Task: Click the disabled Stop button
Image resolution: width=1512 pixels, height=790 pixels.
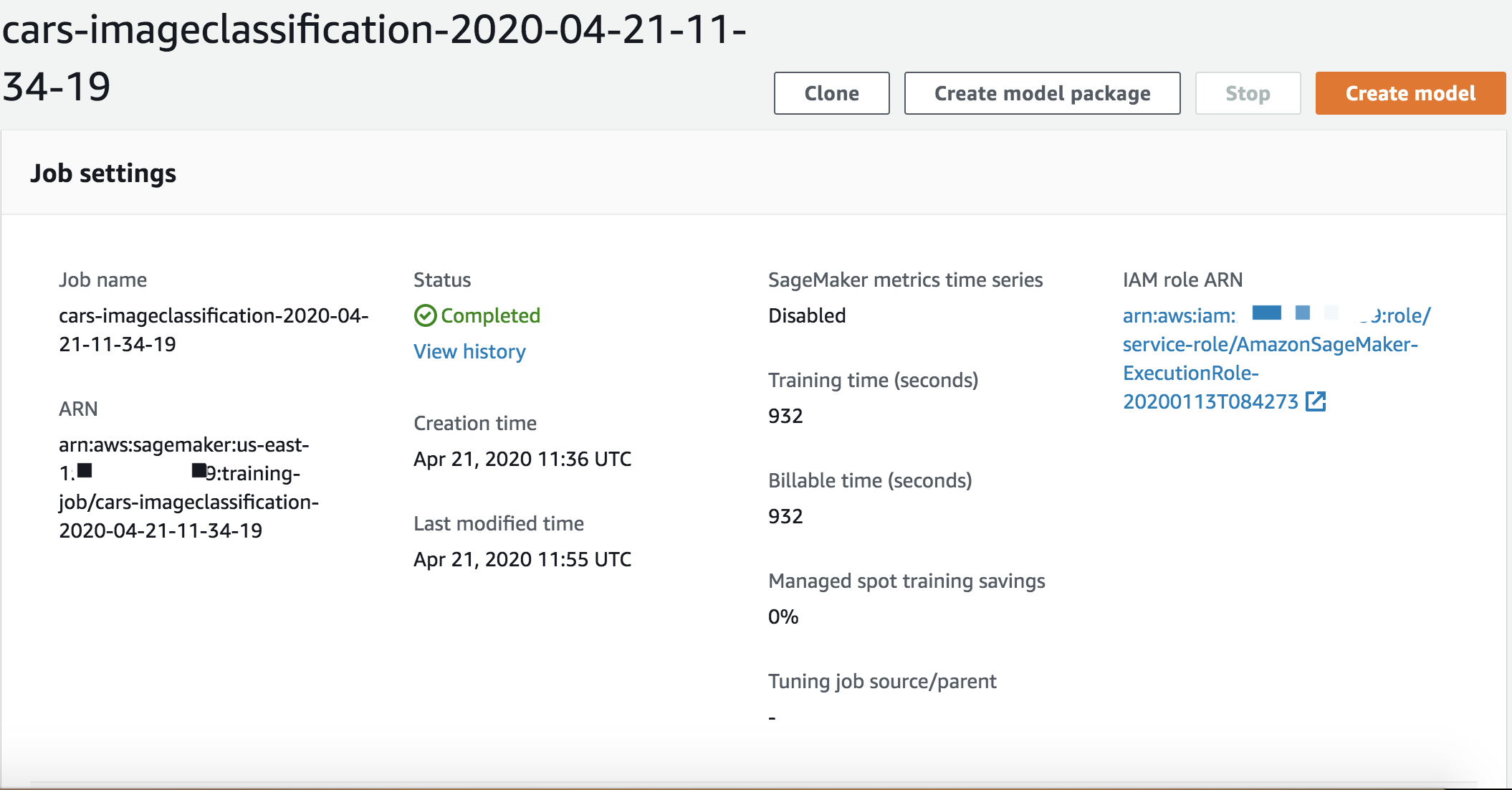Action: pos(1248,93)
